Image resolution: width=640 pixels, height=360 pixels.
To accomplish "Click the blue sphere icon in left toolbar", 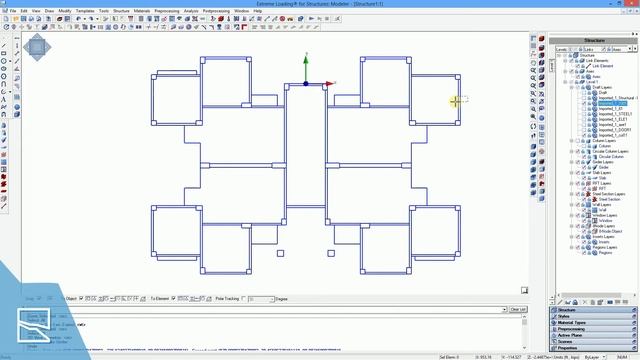I will tap(17, 107).
